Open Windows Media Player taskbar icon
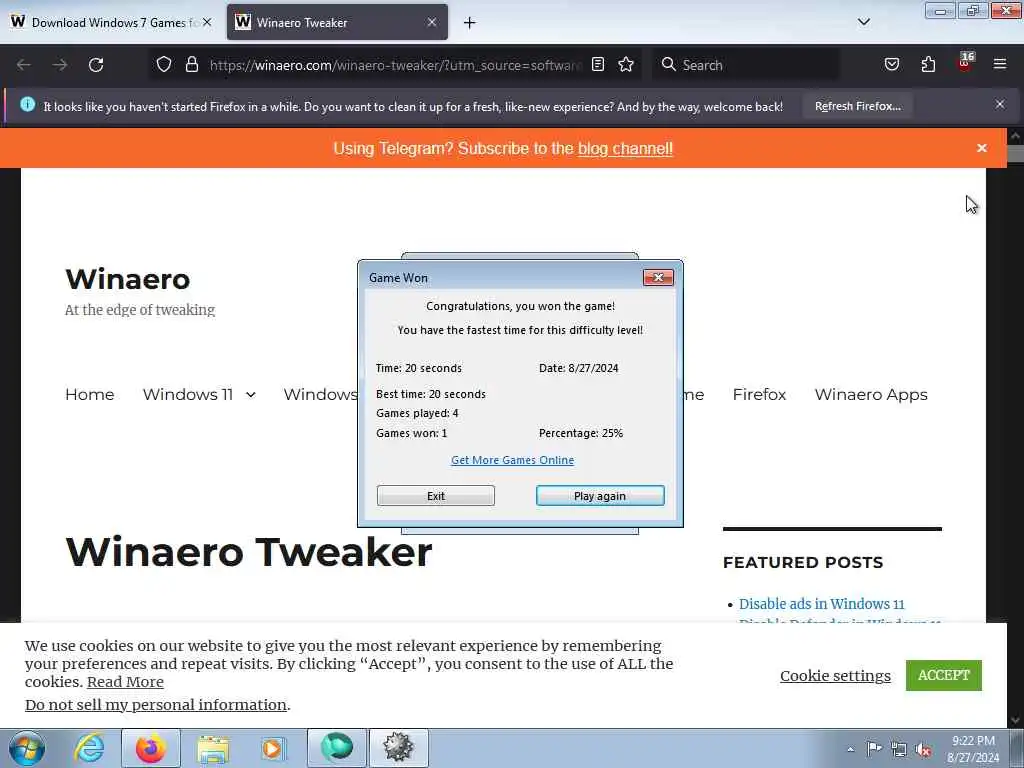Image resolution: width=1024 pixels, height=768 pixels. [x=273, y=748]
